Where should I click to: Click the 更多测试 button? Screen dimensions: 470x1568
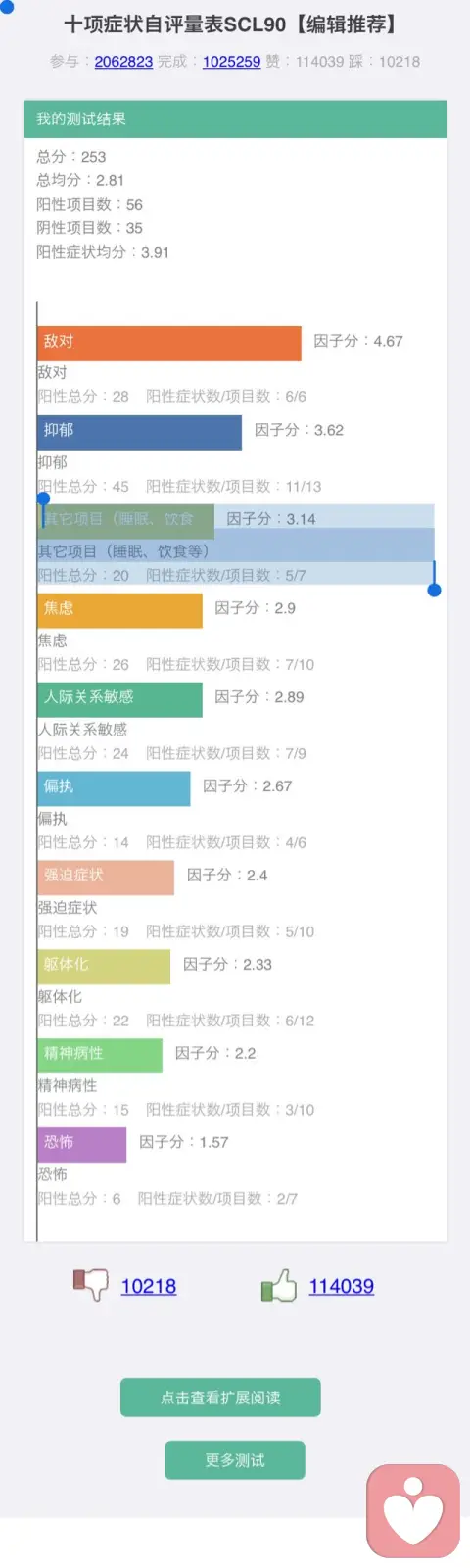coord(235,1460)
